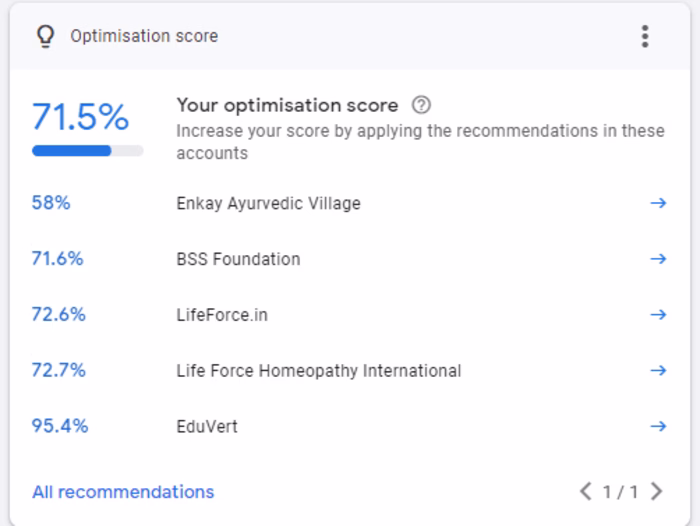Image resolution: width=700 pixels, height=526 pixels.
Task: Go to previous page of accounts
Action: point(586,491)
